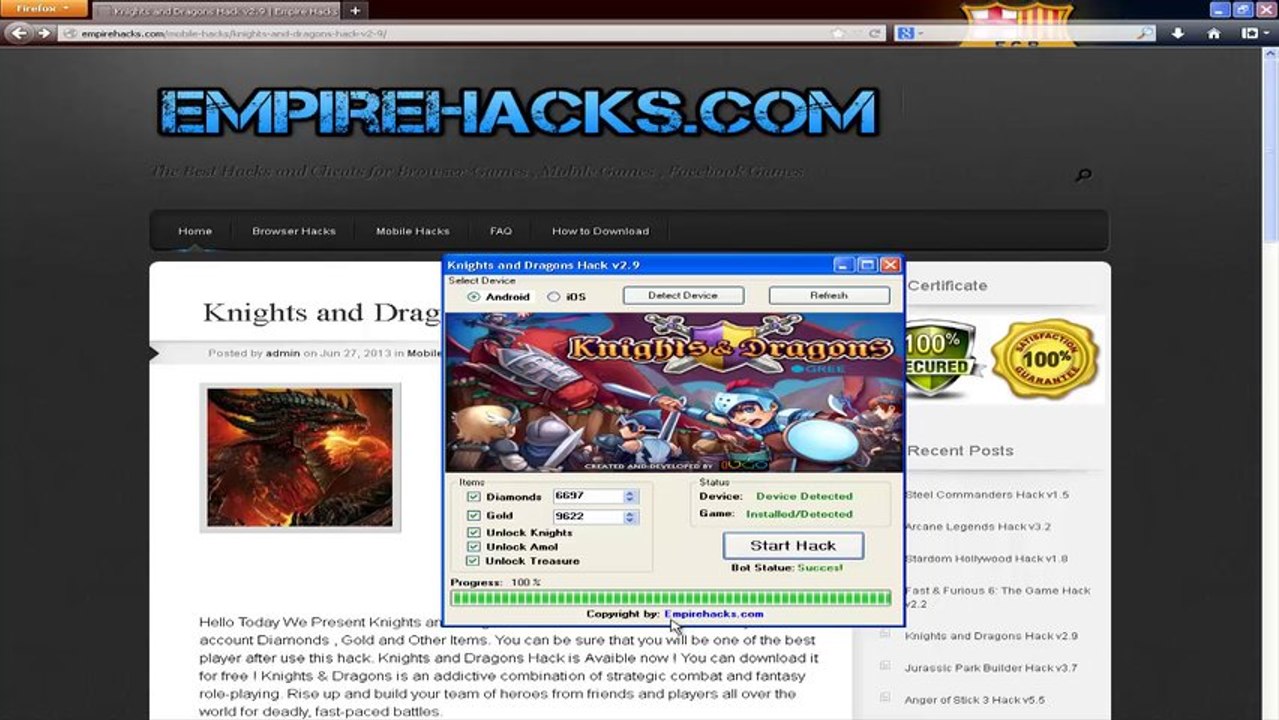The width and height of the screenshot is (1279, 720).
Task: Click the Refresh button in hack window
Action: pos(829,295)
